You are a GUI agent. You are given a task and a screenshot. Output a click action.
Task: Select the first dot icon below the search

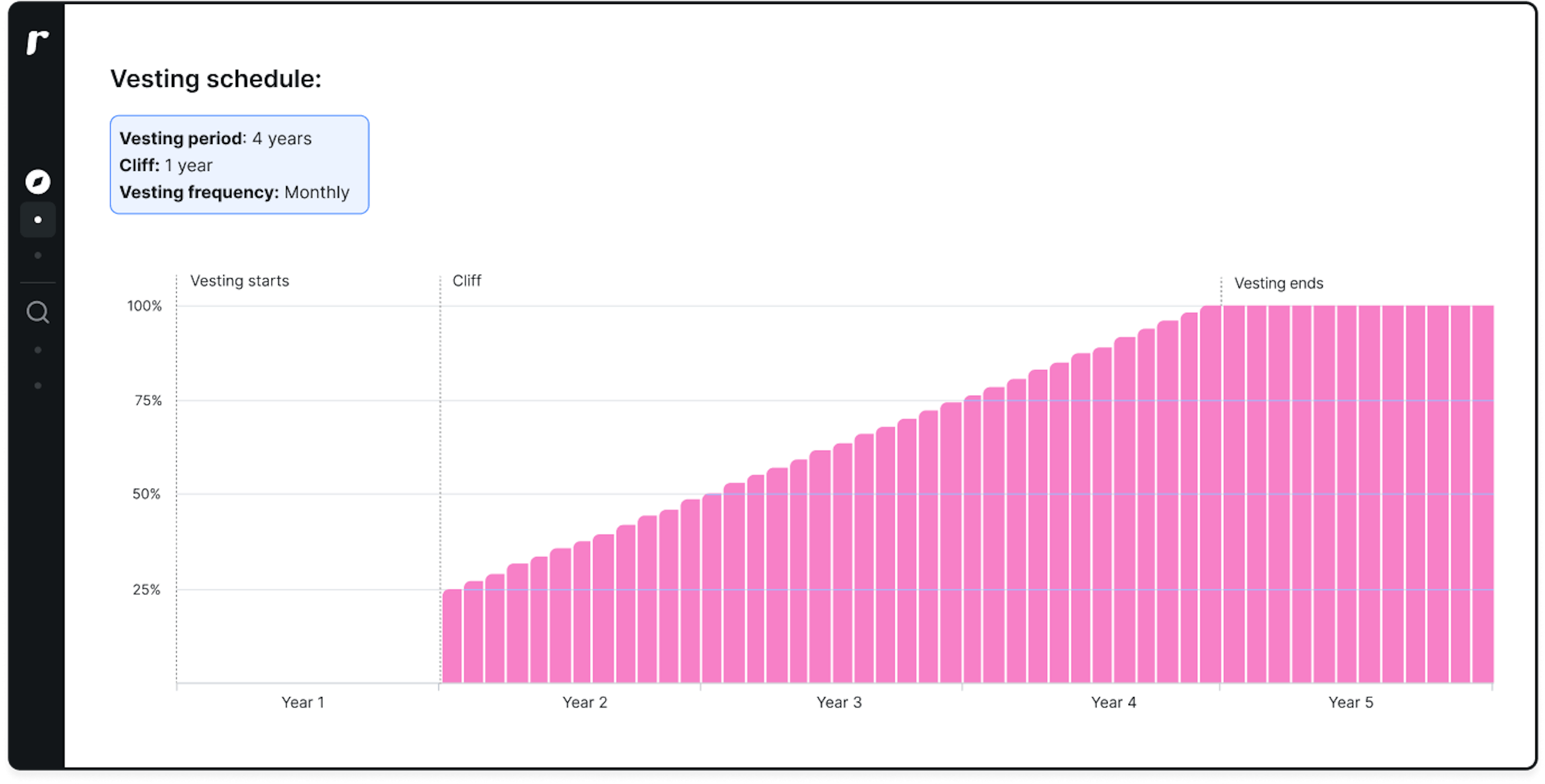pyautogui.click(x=38, y=349)
